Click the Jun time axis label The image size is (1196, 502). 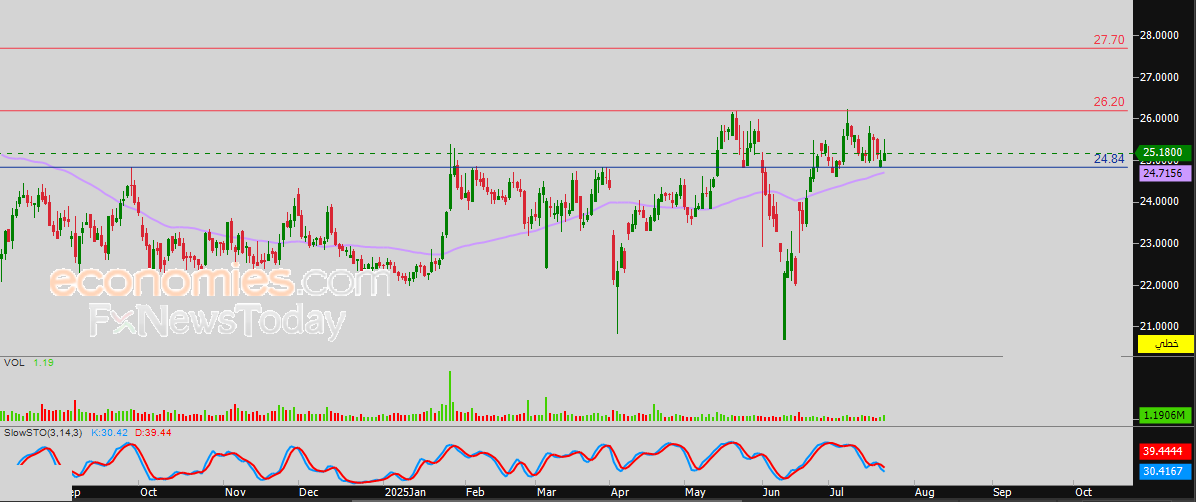click(772, 493)
